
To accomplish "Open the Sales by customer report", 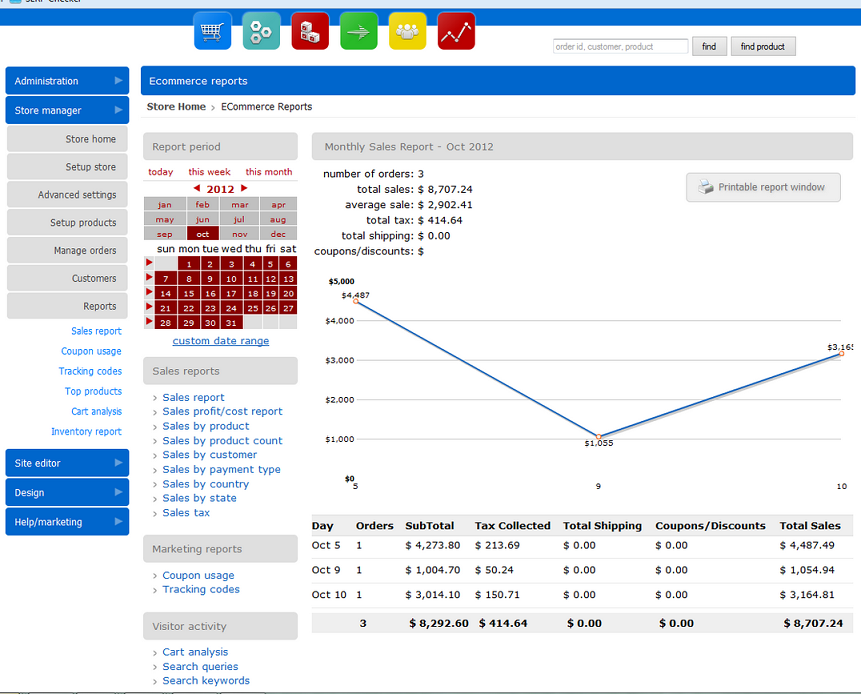I will point(209,455).
